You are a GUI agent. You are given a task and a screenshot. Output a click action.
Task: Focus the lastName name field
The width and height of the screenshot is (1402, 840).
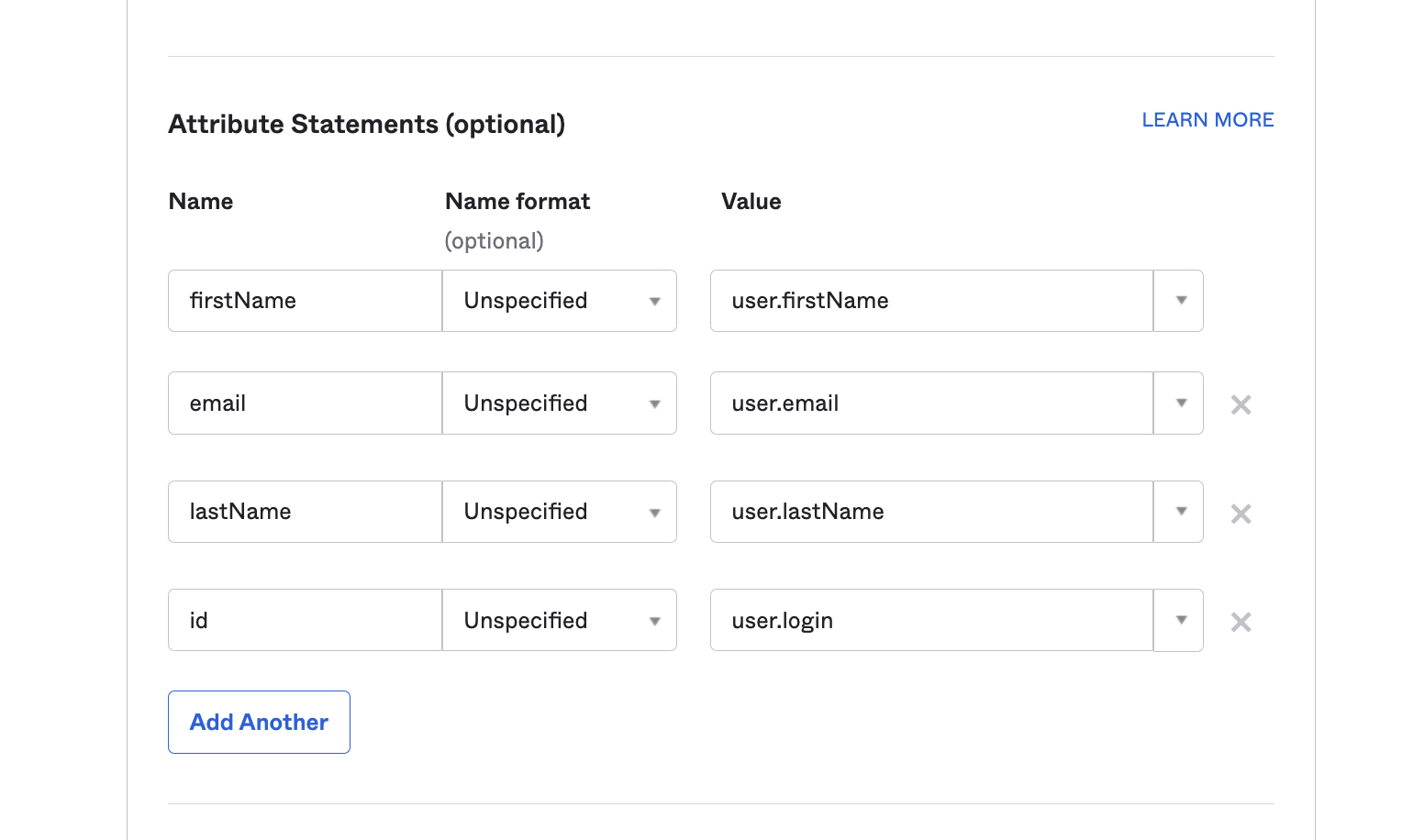tap(305, 512)
